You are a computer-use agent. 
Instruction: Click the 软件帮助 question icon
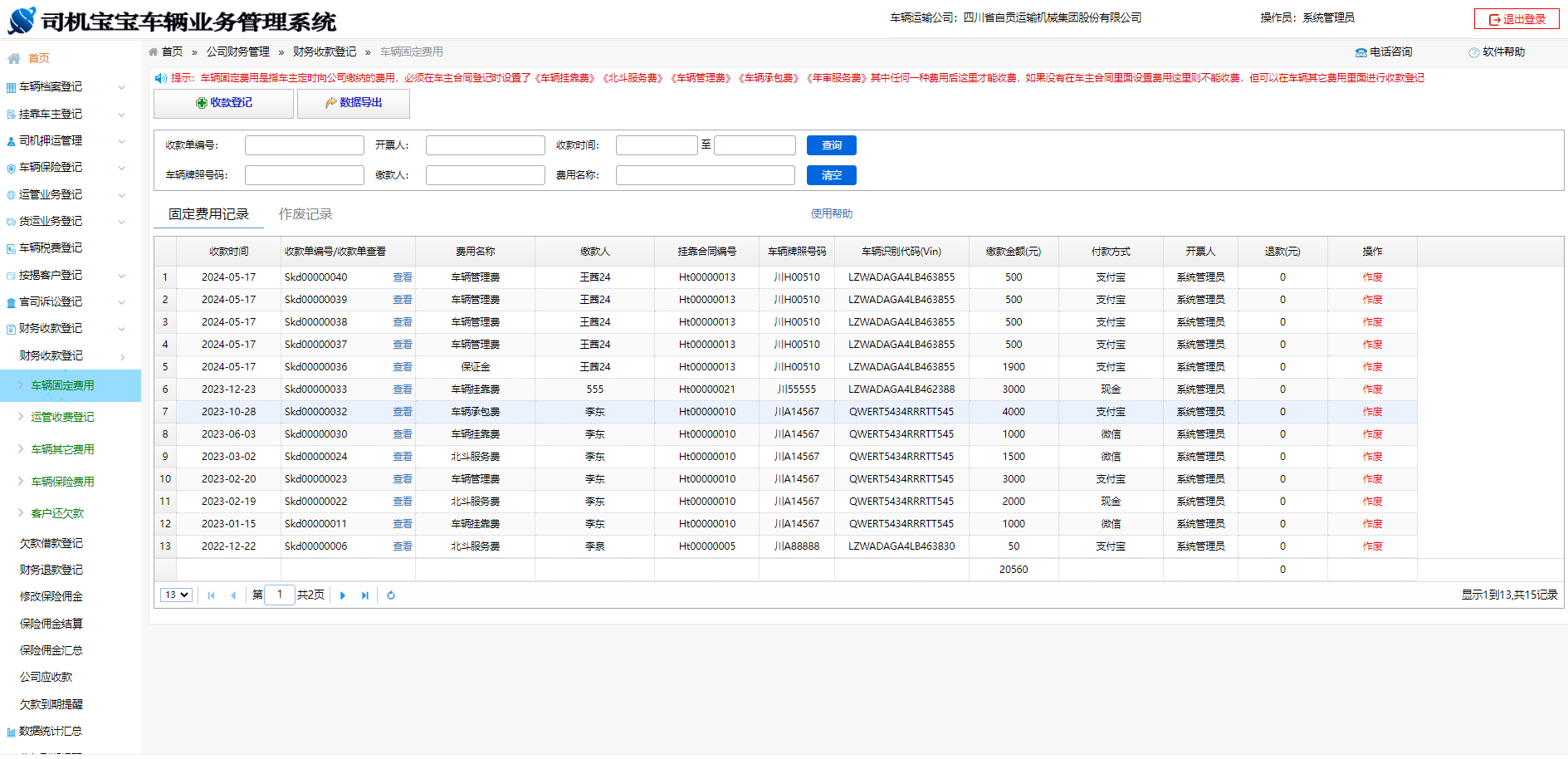[1473, 52]
